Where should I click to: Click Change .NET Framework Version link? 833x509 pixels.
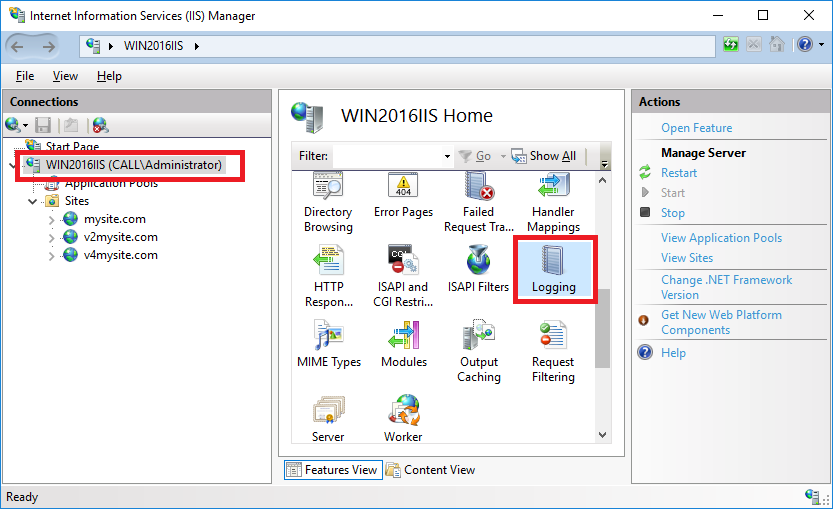click(x=726, y=287)
